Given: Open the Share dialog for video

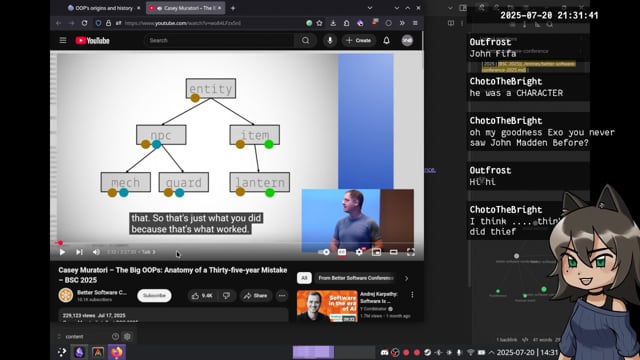Looking at the screenshot, I should tap(255, 296).
